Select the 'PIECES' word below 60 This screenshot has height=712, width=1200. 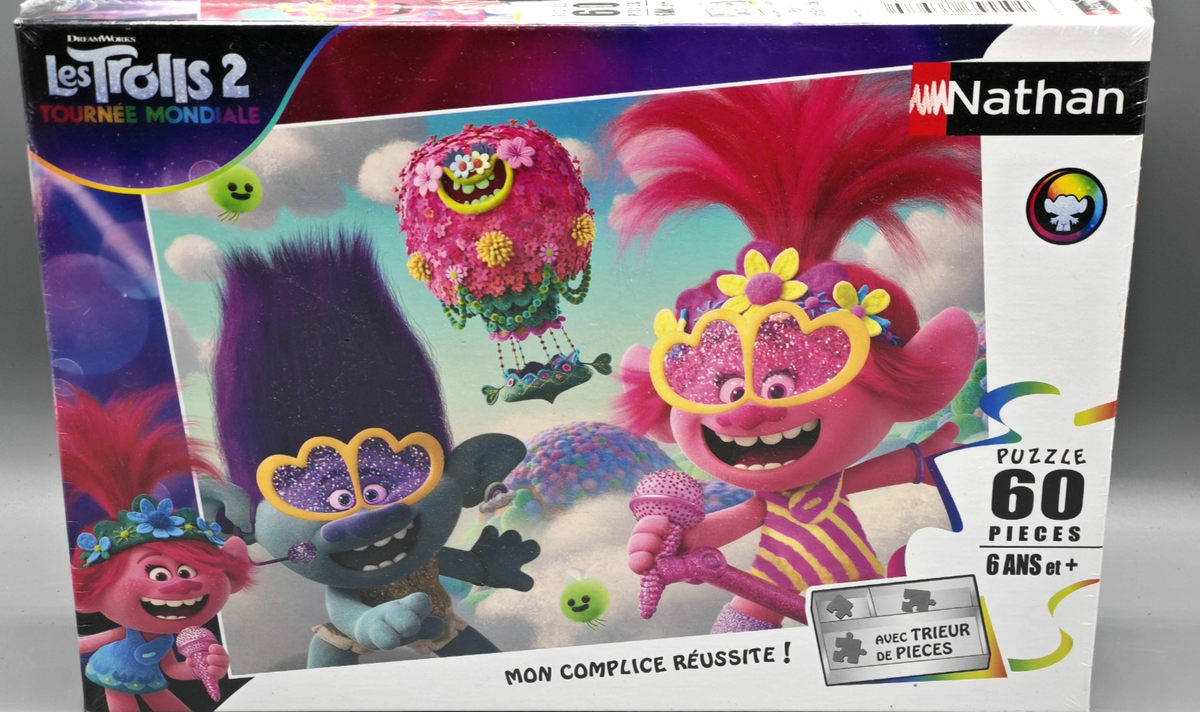(1036, 534)
